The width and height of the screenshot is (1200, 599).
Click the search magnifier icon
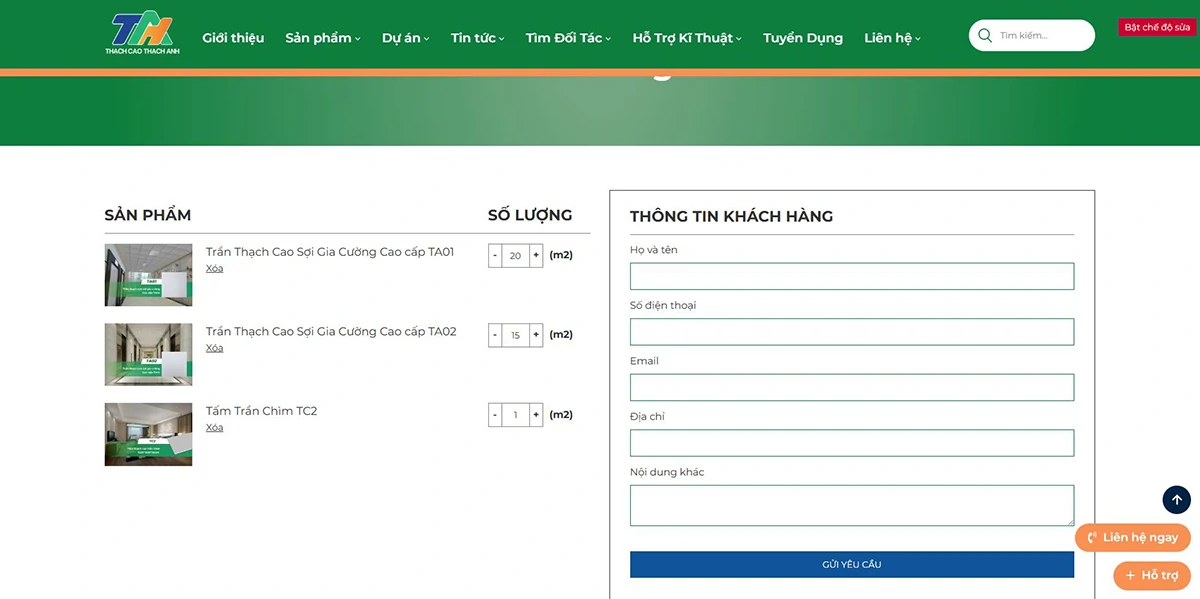pyautogui.click(x=985, y=35)
